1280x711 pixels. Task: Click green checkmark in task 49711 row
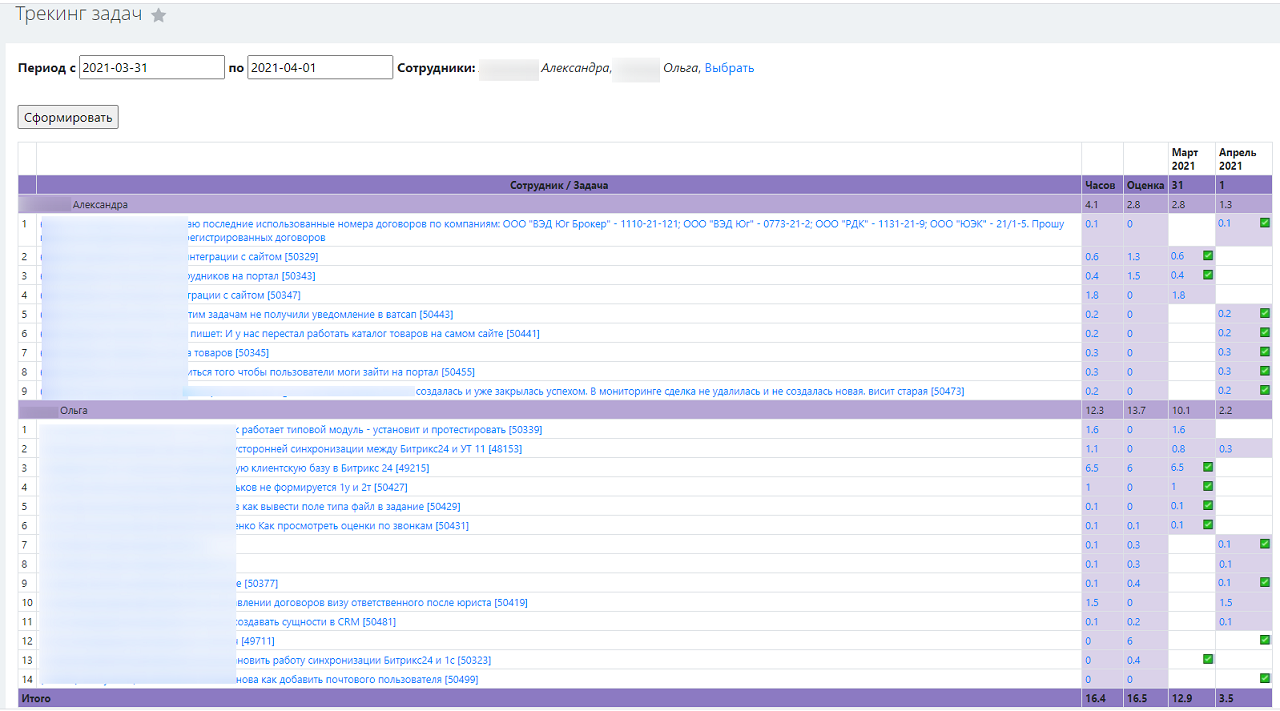click(x=1265, y=640)
